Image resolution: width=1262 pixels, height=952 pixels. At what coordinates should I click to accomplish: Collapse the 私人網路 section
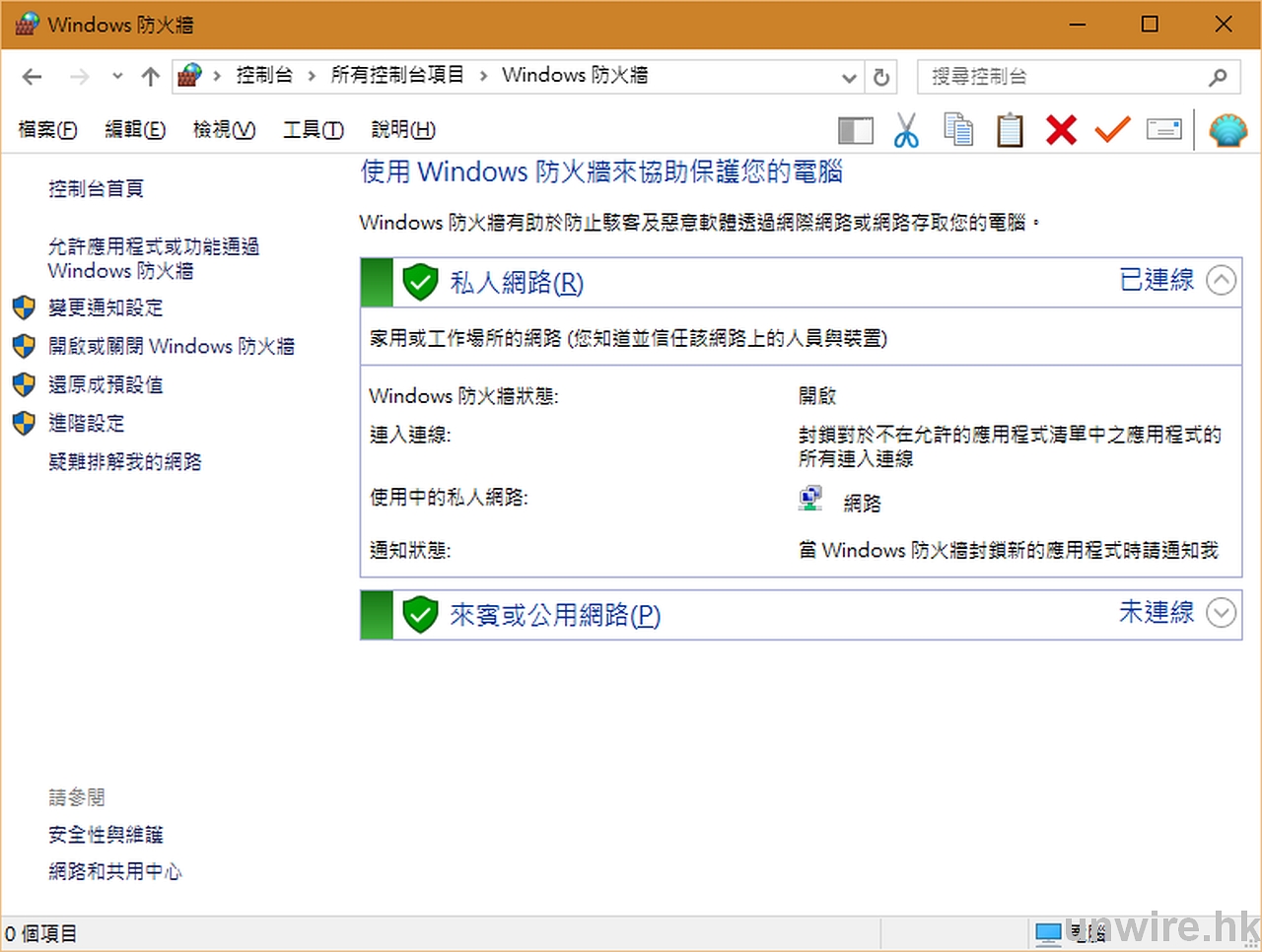coord(1221,281)
